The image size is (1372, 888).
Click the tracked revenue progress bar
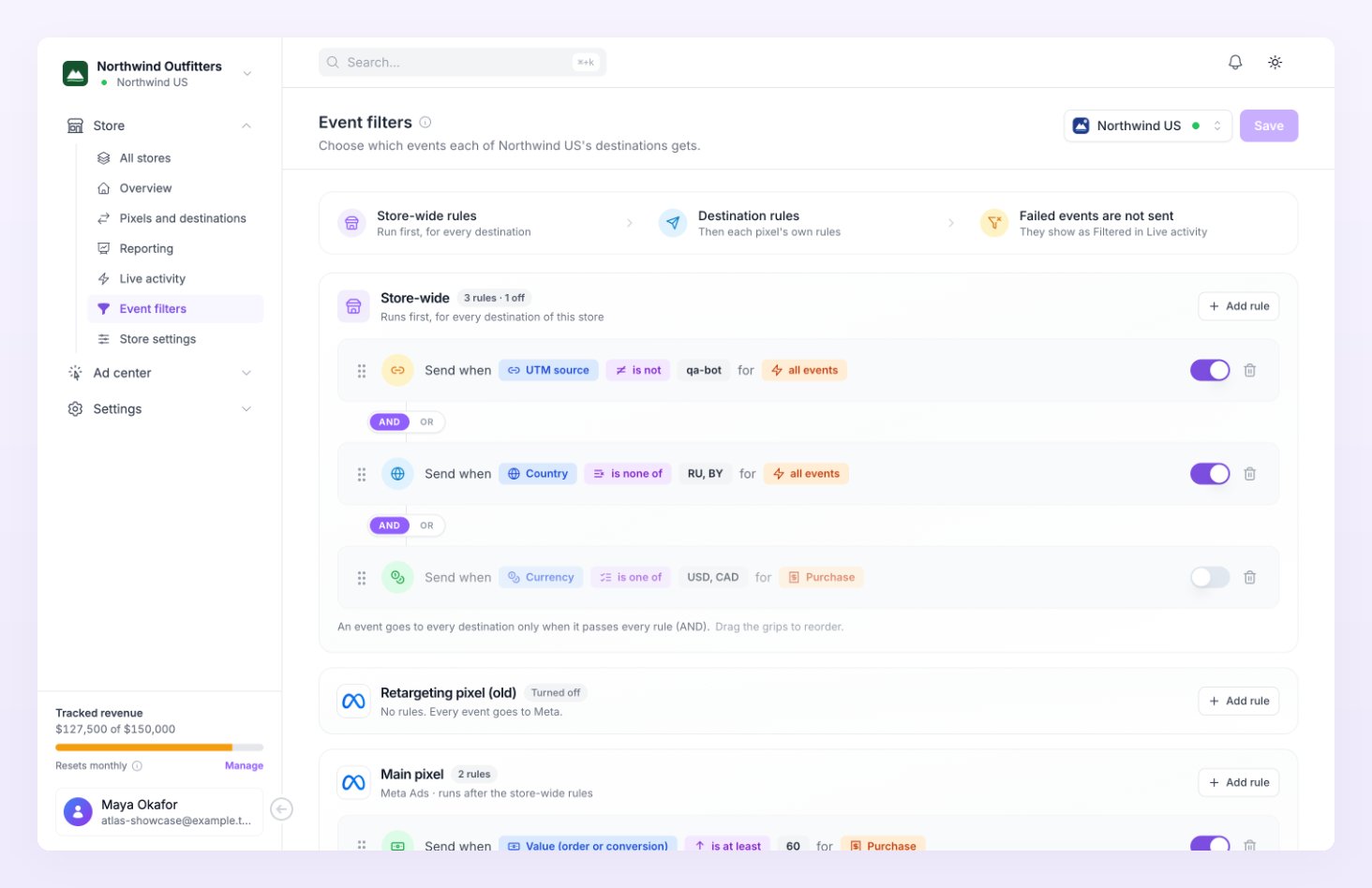pyautogui.click(x=159, y=747)
